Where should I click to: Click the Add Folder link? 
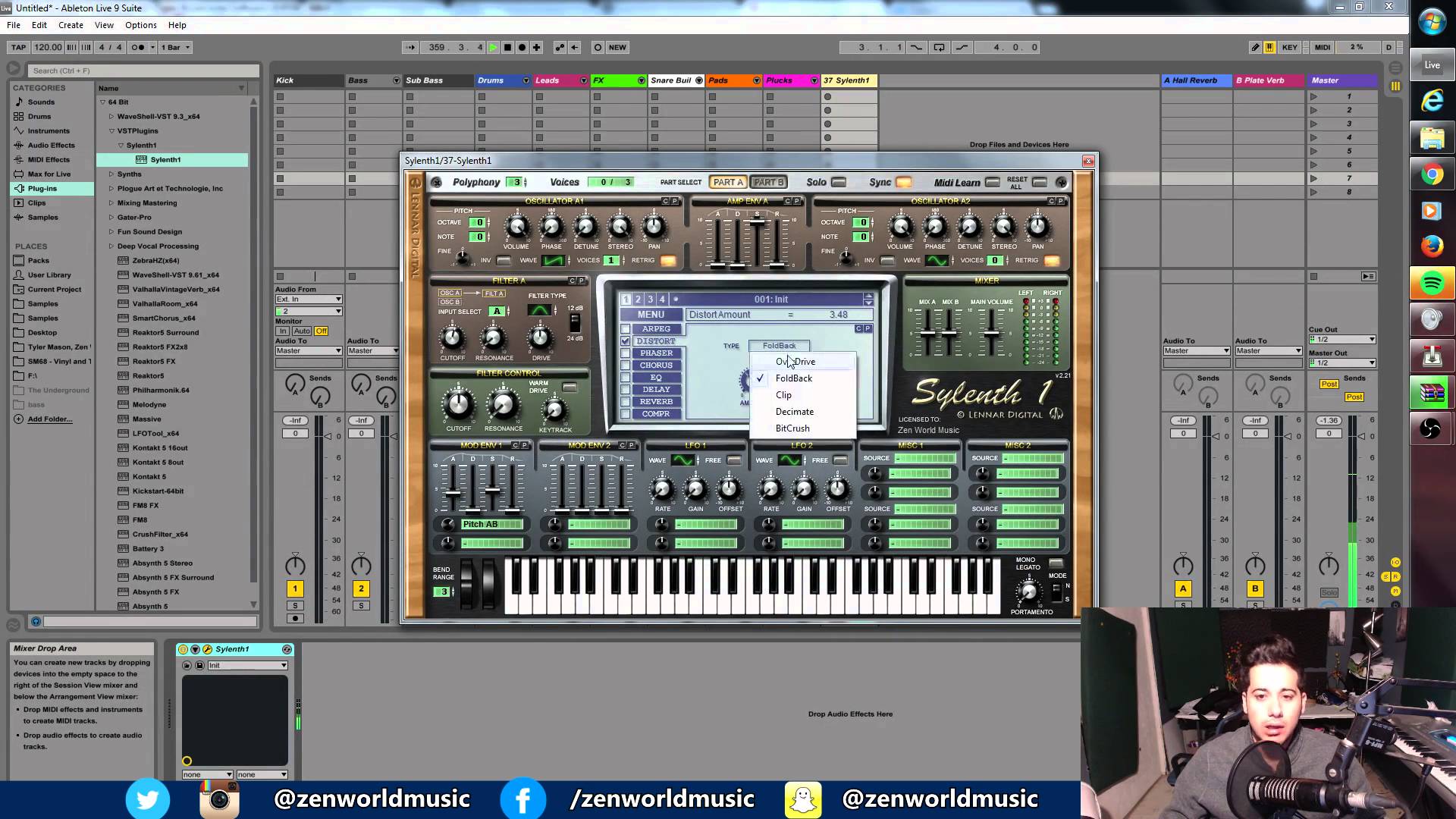50,419
